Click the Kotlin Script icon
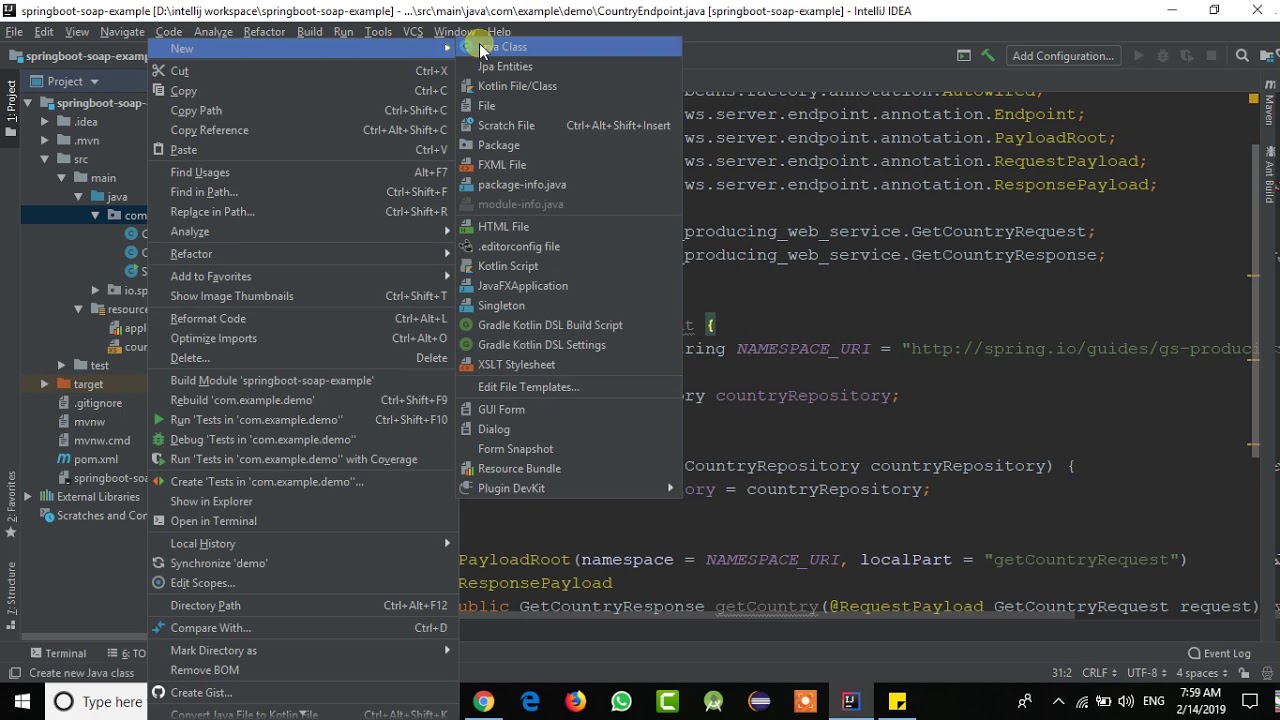Image resolution: width=1280 pixels, height=720 pixels. coord(466,266)
